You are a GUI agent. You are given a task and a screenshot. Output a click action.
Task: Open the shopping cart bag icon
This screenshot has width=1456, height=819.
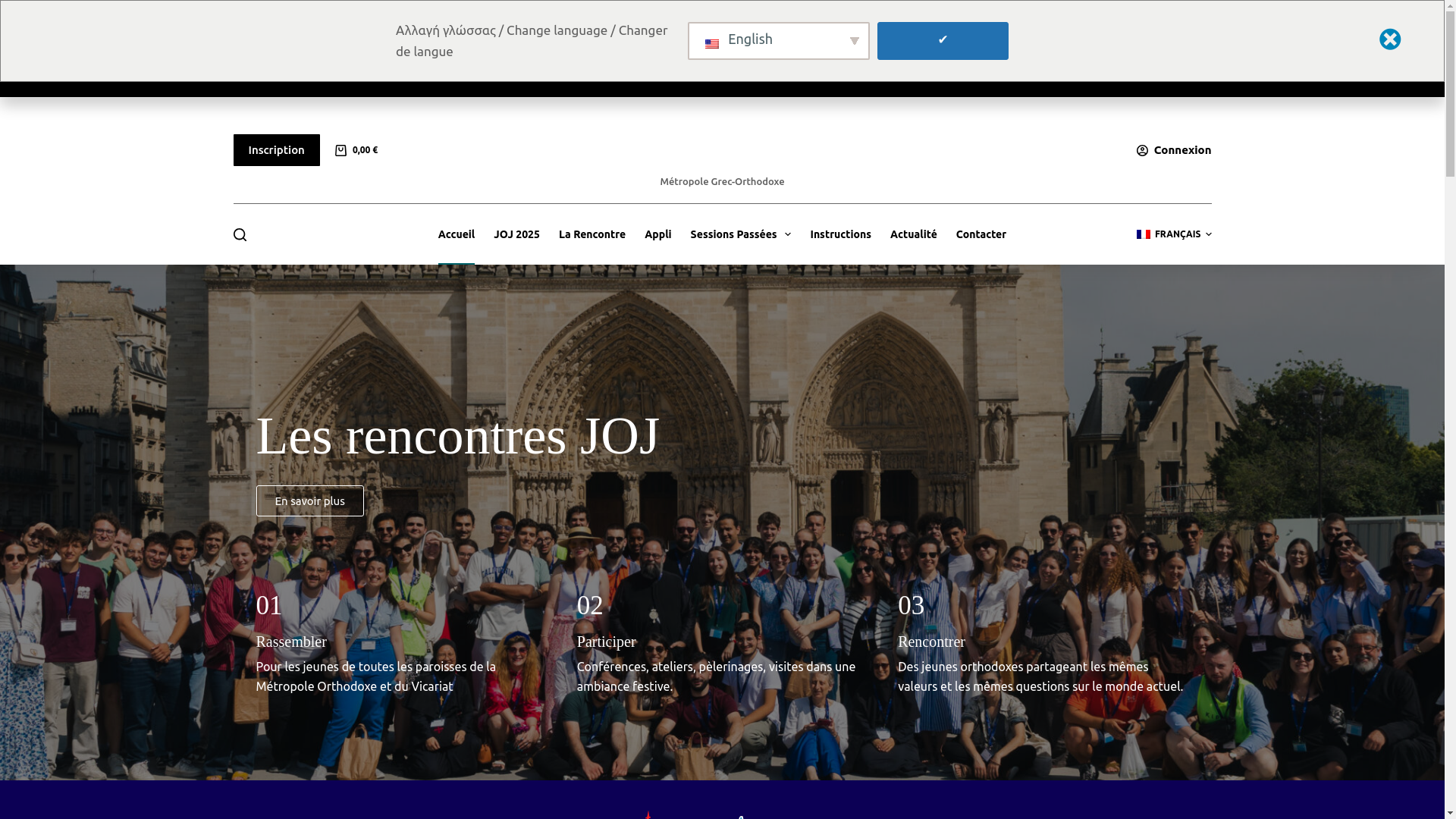tap(340, 150)
